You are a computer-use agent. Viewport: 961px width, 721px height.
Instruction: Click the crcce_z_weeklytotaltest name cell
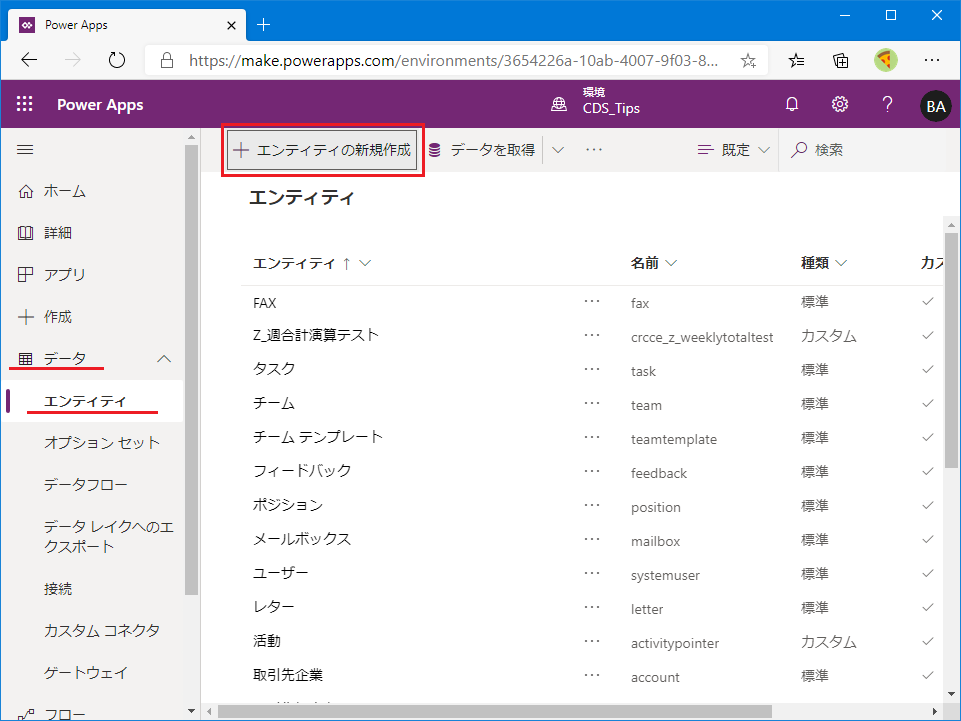[x=702, y=337]
